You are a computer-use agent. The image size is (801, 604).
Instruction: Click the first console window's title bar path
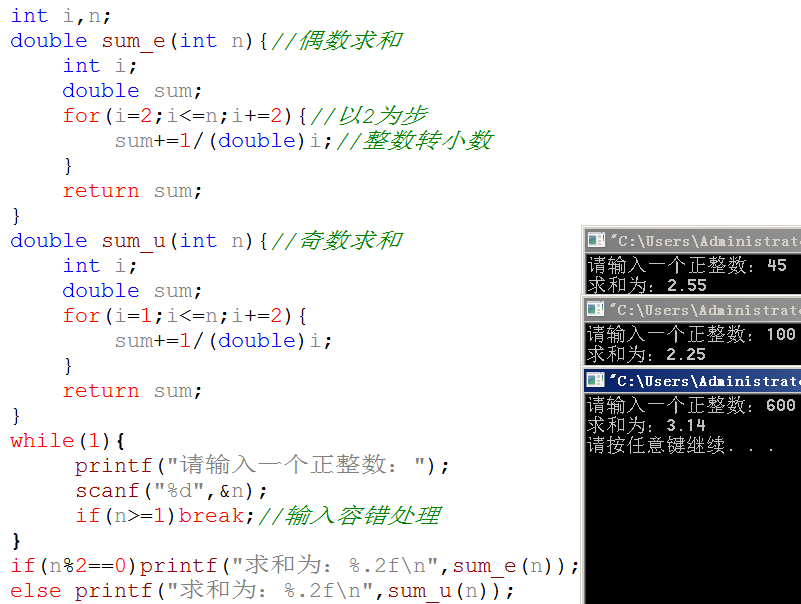[x=705, y=240]
